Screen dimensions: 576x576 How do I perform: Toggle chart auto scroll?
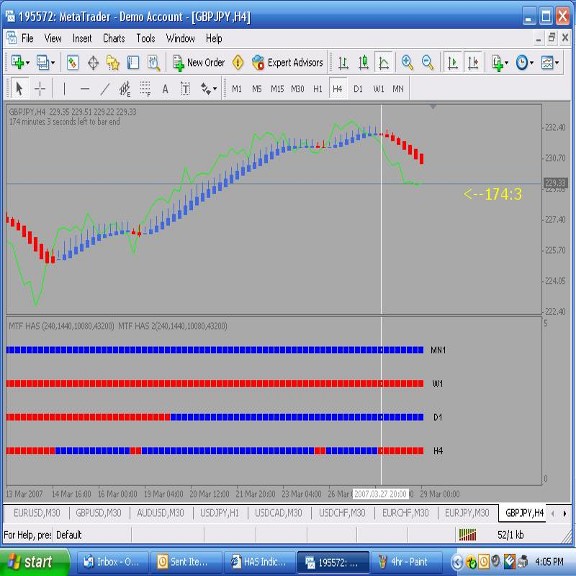coord(453,63)
